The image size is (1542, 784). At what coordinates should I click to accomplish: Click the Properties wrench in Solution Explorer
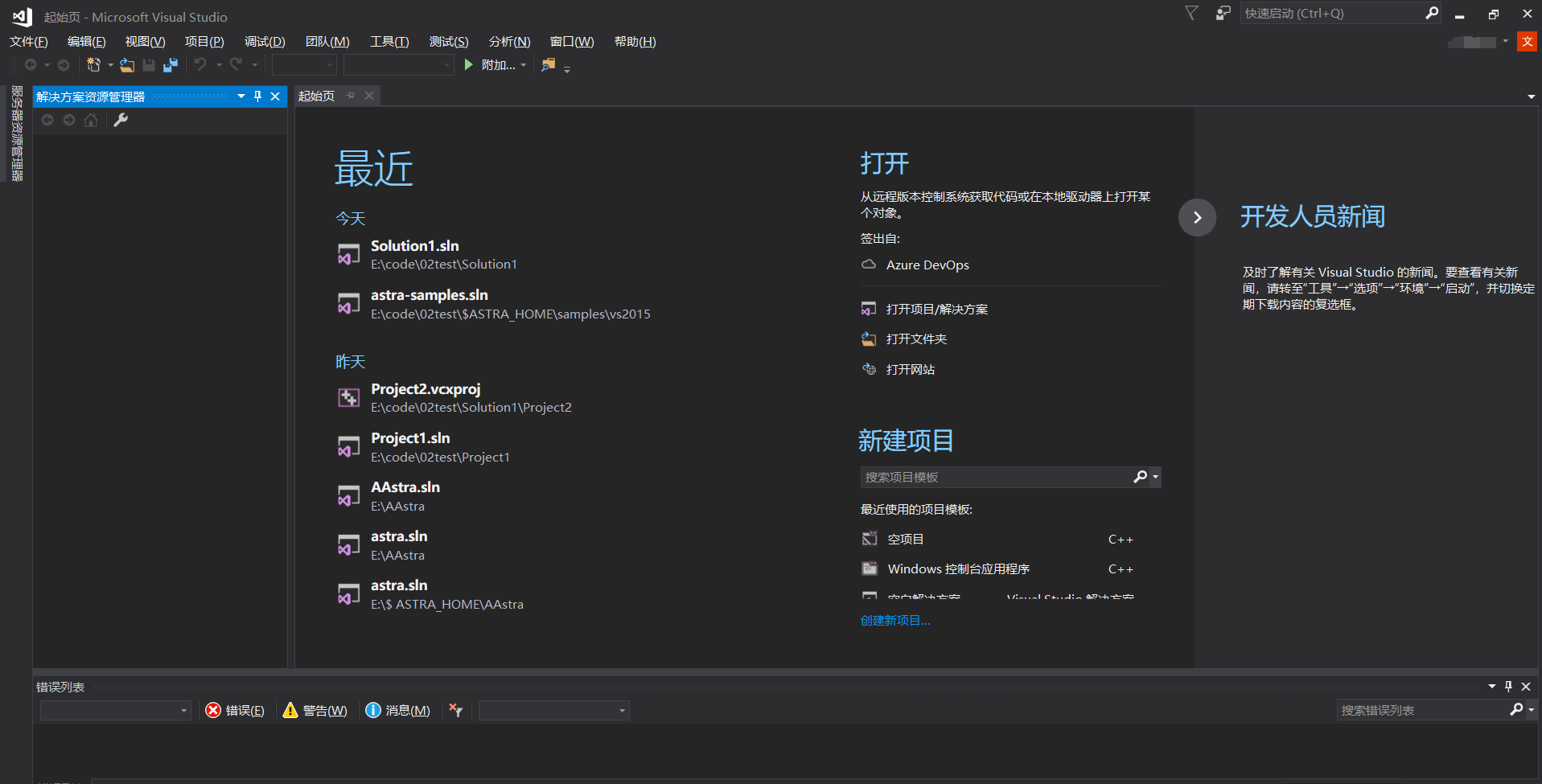point(121,120)
